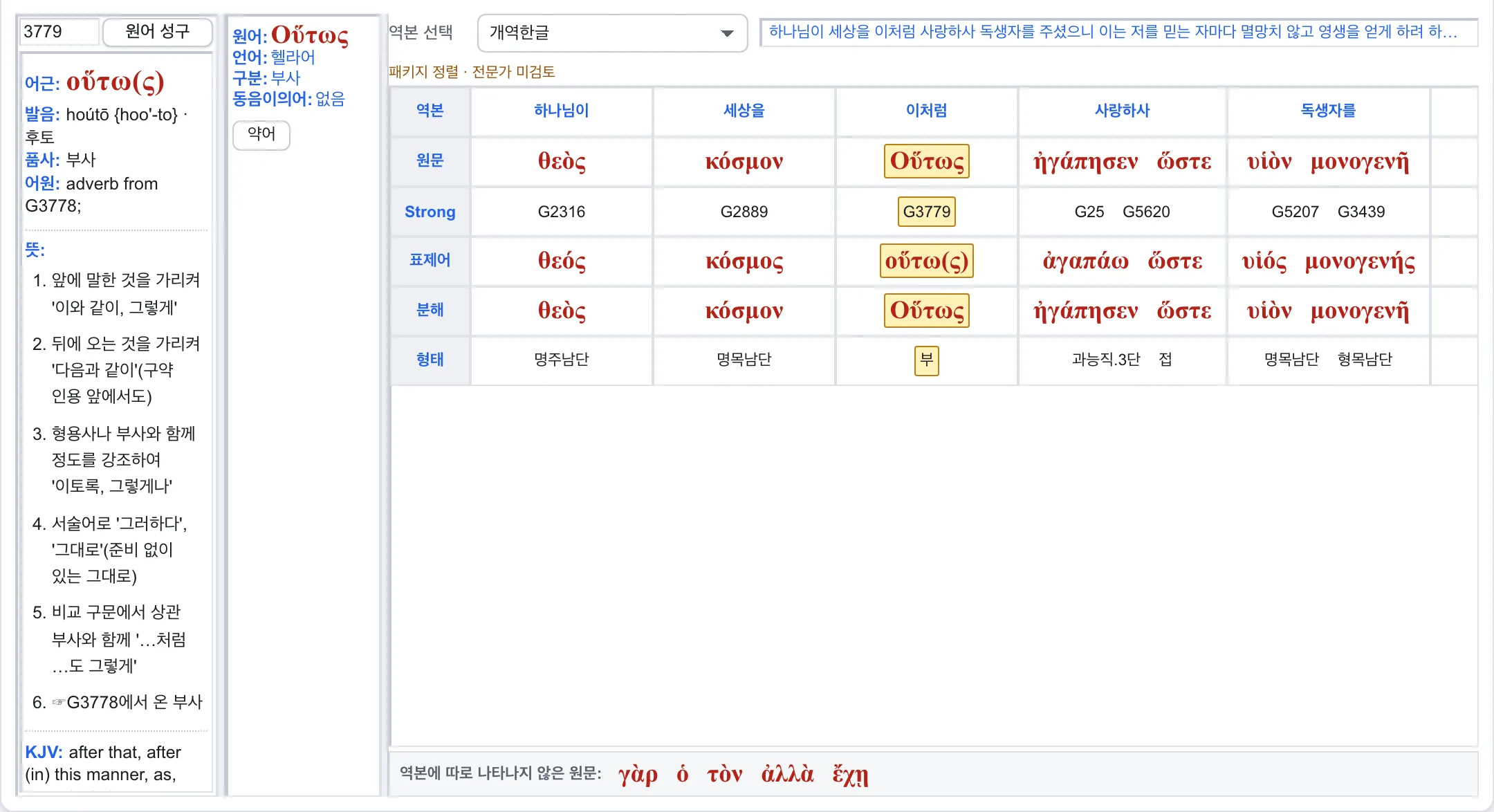1494x812 pixels.
Task: Click Strong number G5620
Action: [1146, 212]
